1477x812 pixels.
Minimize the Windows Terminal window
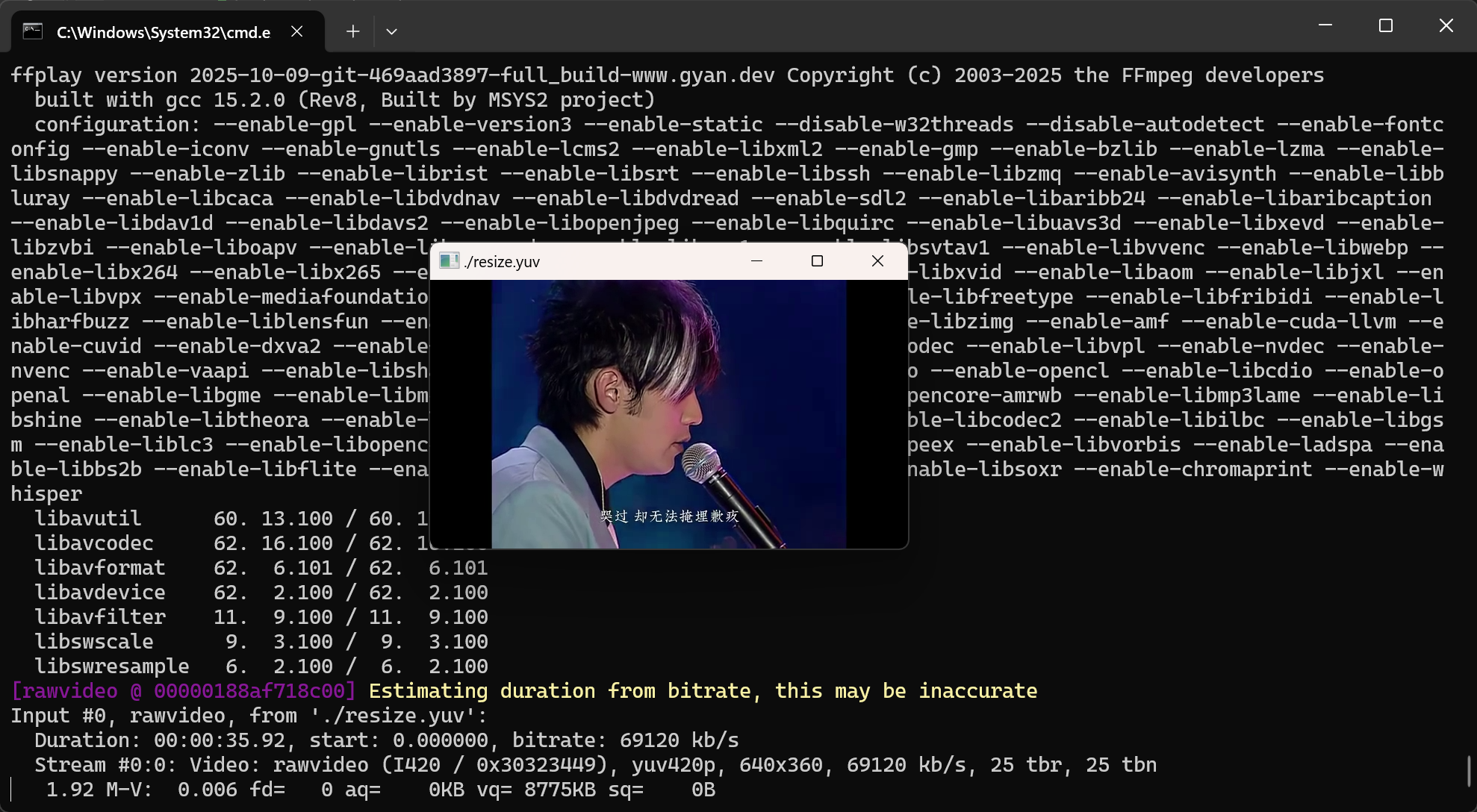pos(1325,25)
